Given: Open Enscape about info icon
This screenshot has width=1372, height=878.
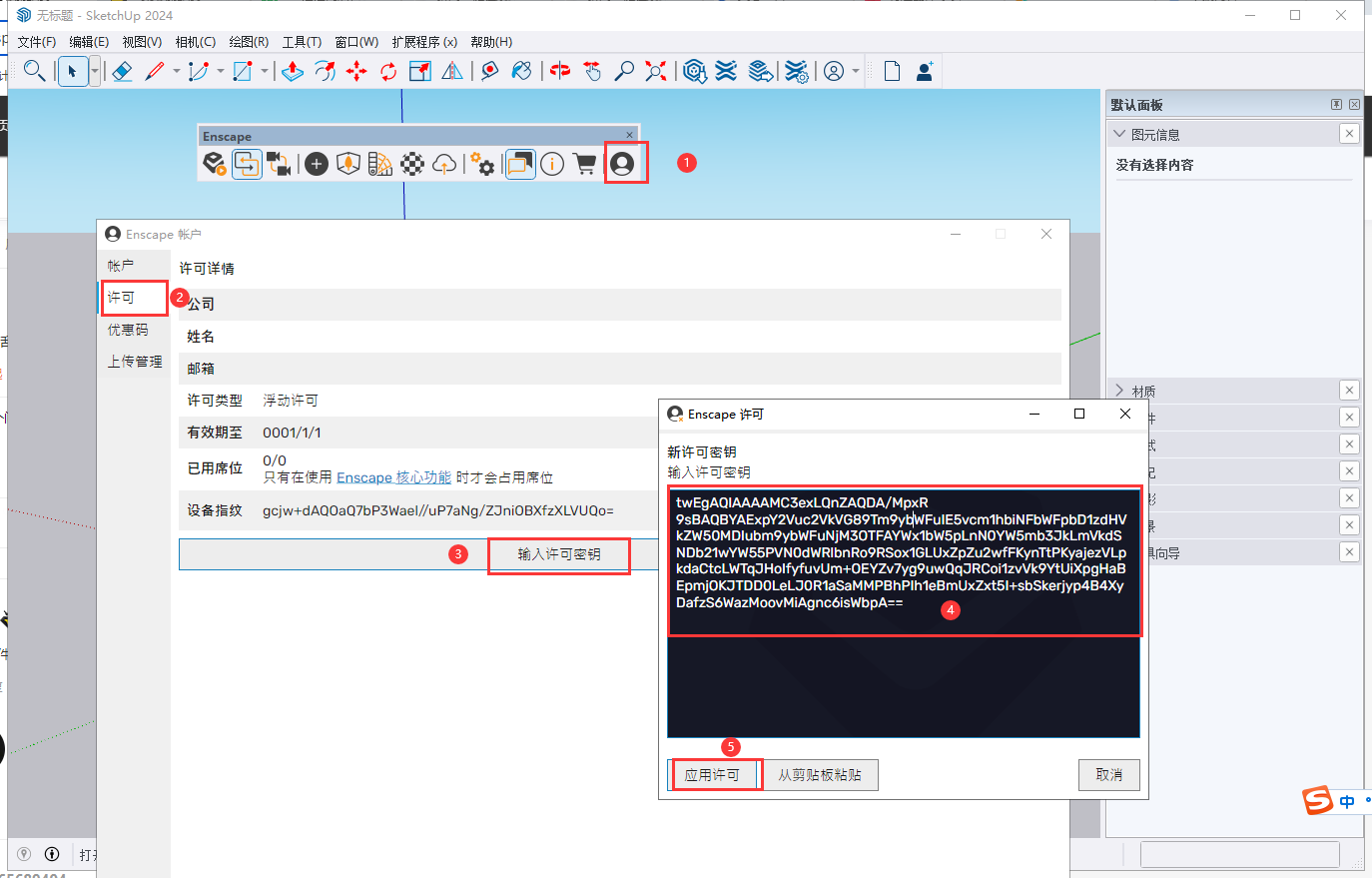Looking at the screenshot, I should (x=552, y=164).
